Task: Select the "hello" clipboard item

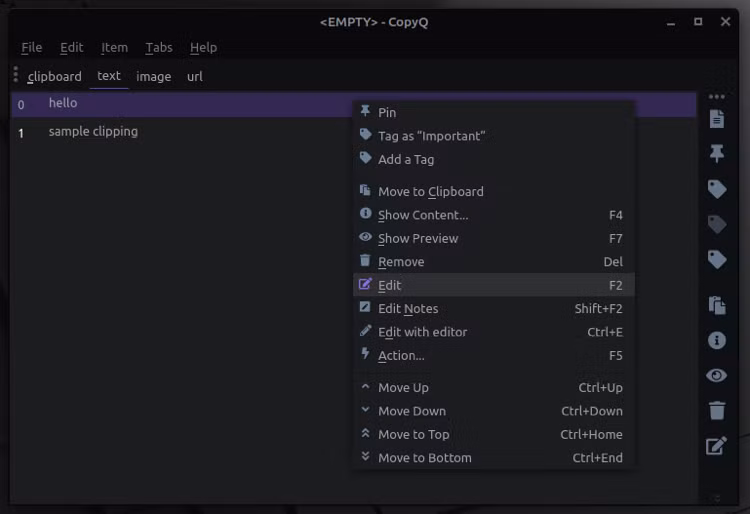Action: coord(353,104)
